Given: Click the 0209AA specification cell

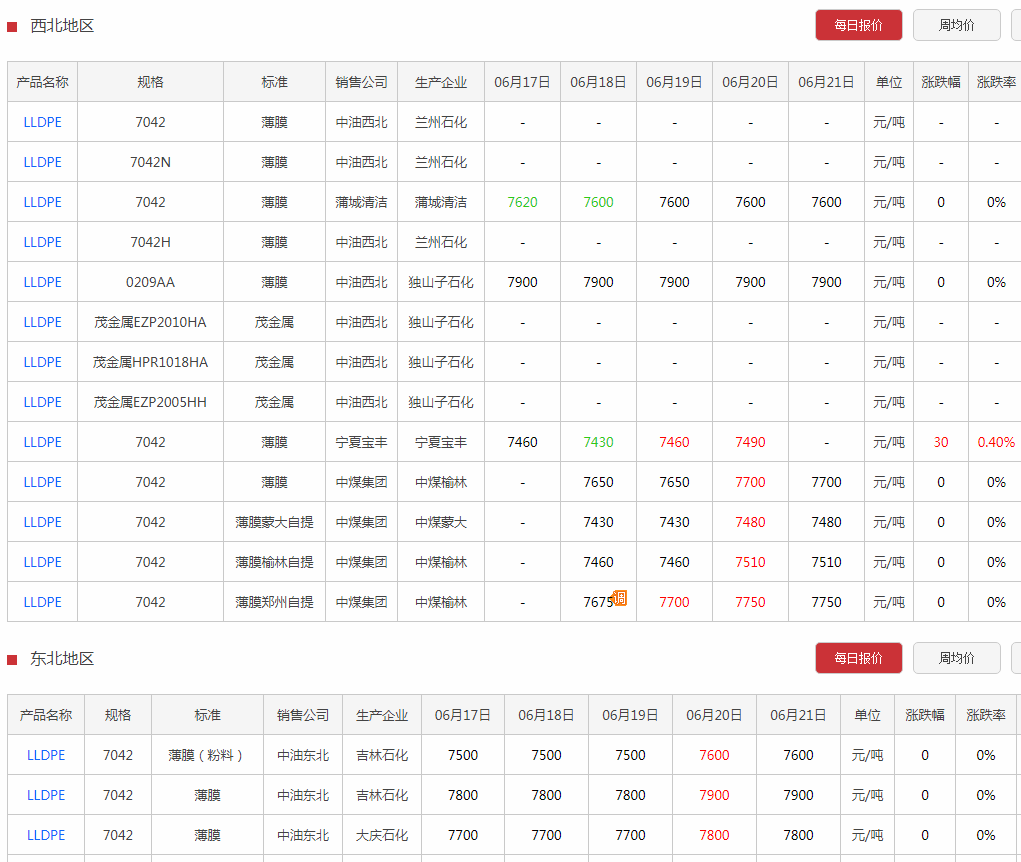Looking at the screenshot, I should click(150, 282).
